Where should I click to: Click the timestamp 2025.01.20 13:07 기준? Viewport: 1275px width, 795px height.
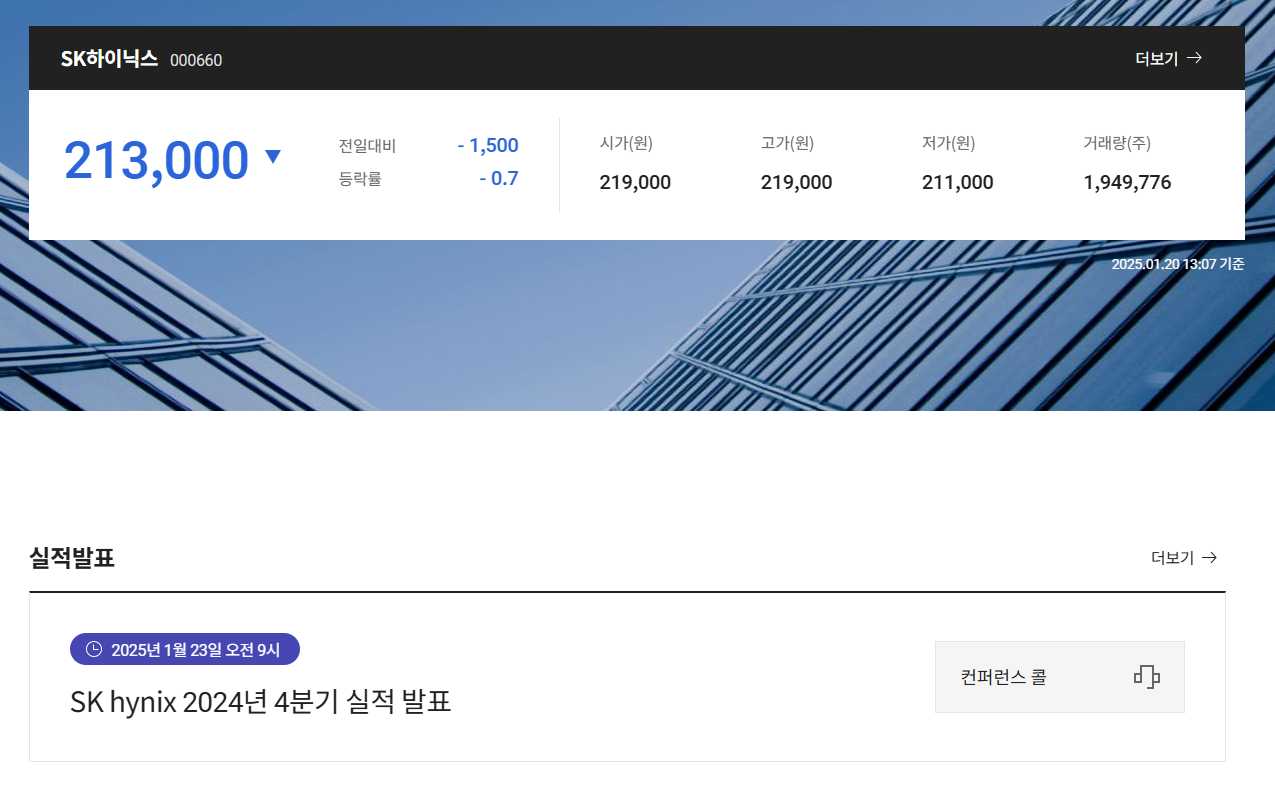pos(1178,264)
